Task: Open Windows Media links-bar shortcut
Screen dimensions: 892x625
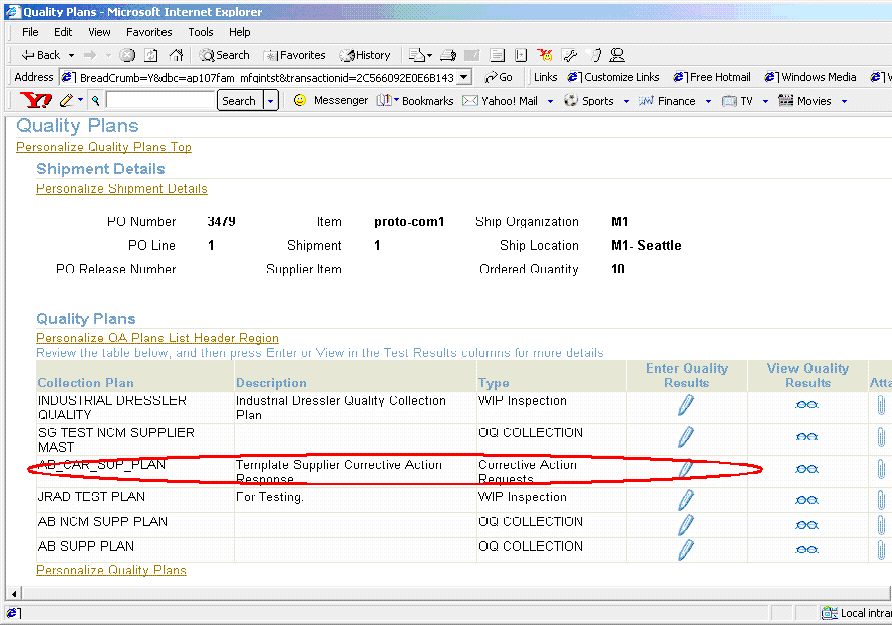Action: 810,77
